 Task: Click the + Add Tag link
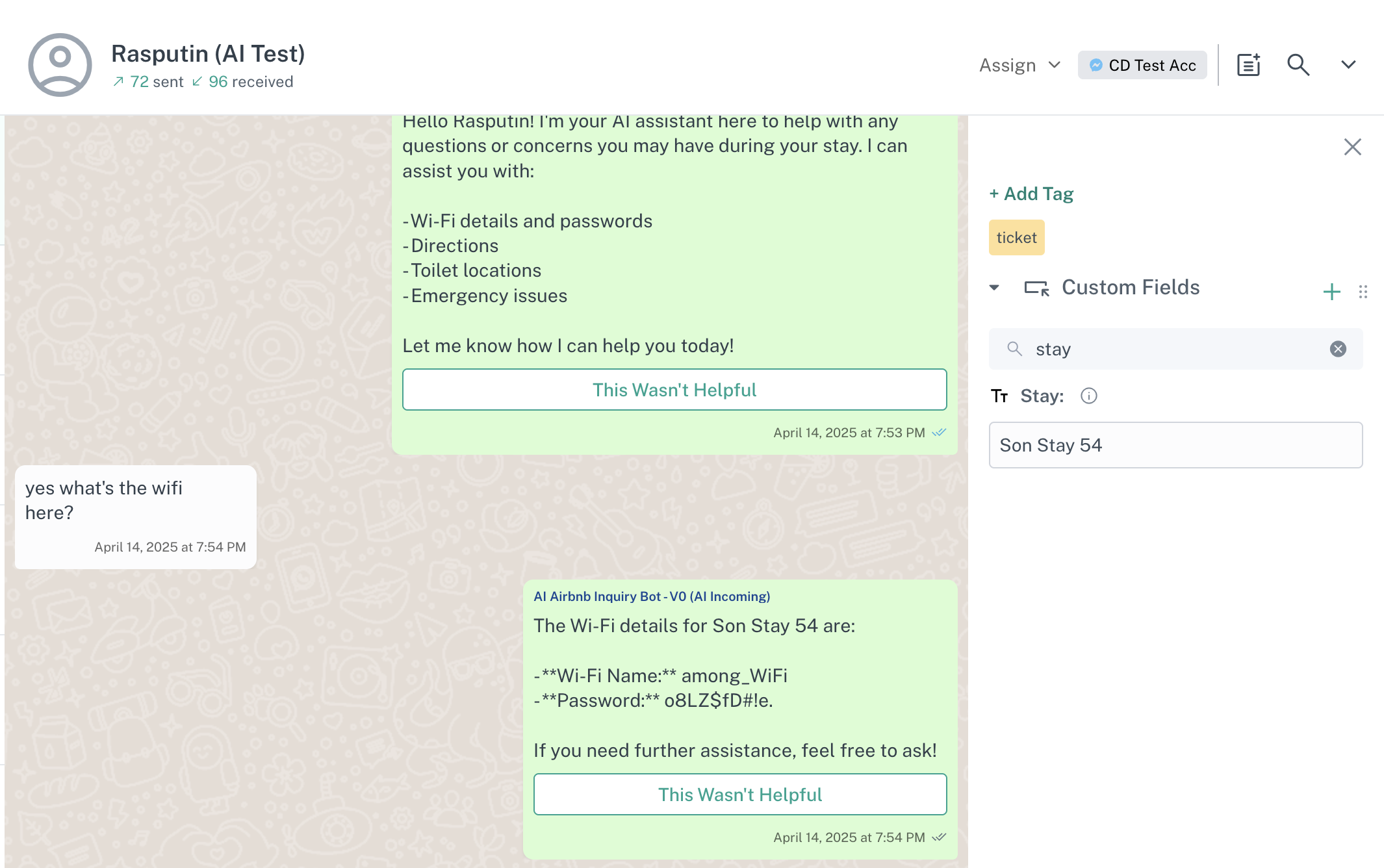point(1031,193)
